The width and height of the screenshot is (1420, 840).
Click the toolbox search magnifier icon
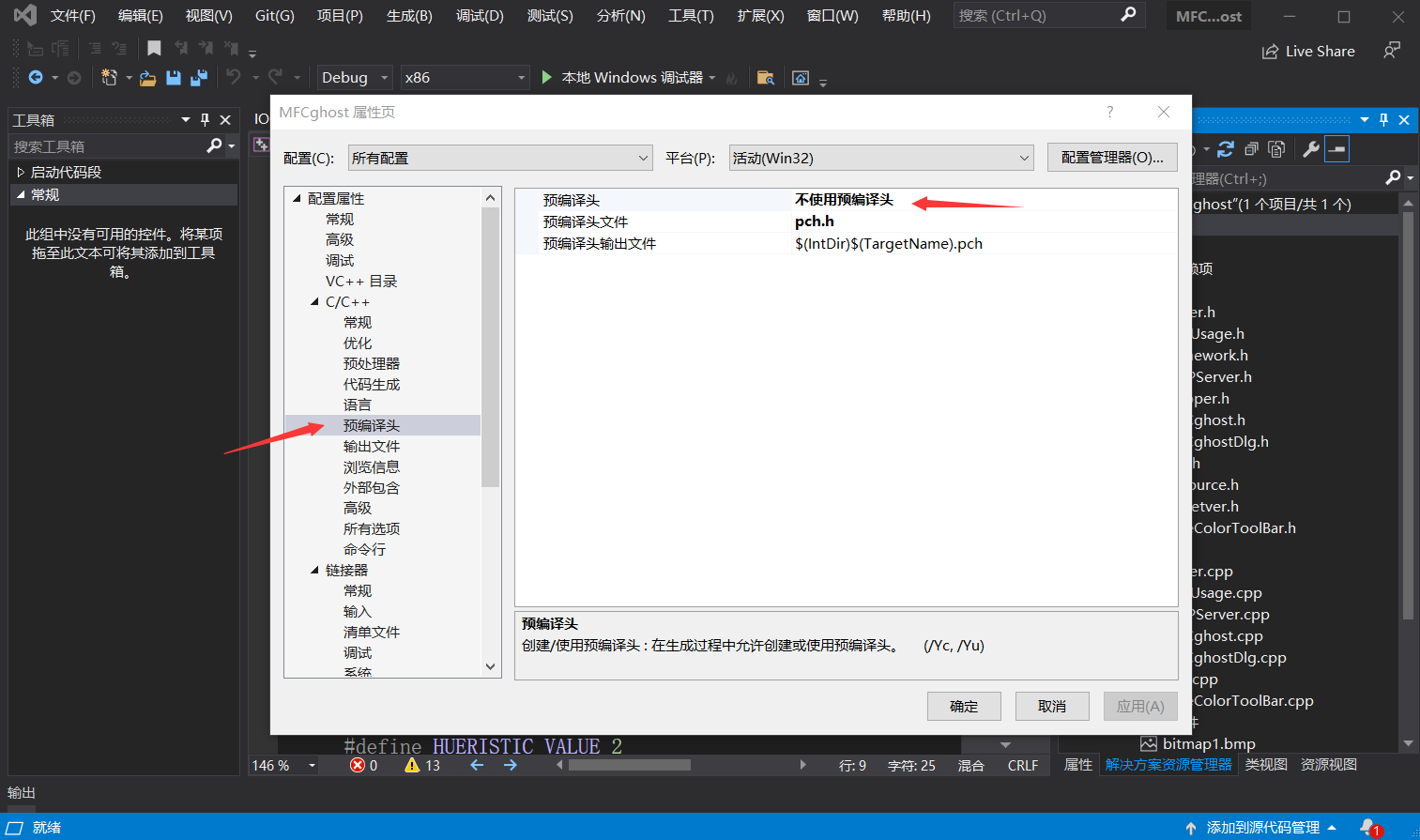(x=215, y=145)
